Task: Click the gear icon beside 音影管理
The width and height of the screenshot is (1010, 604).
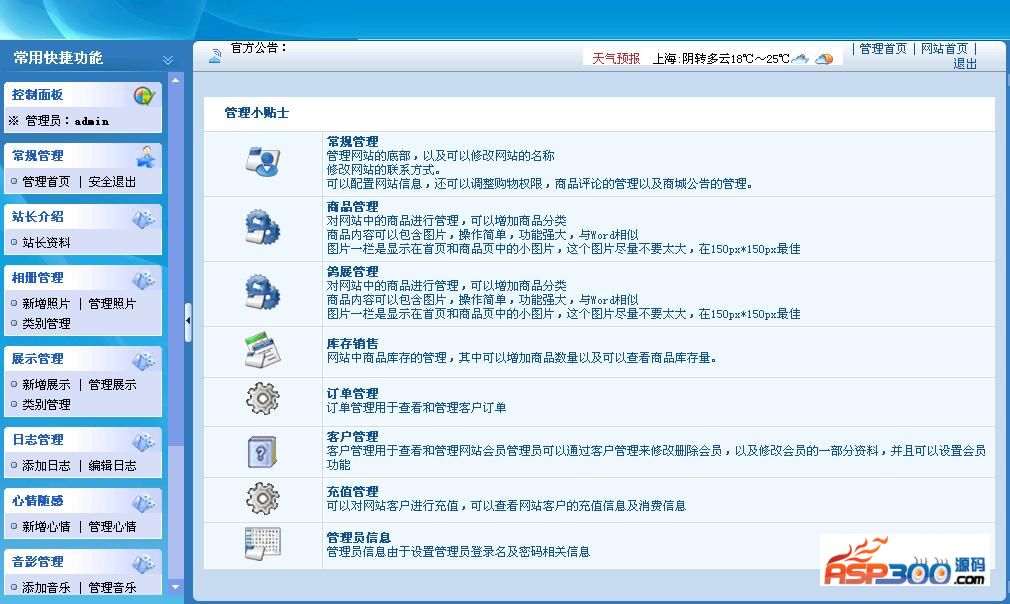Action: click(143, 564)
